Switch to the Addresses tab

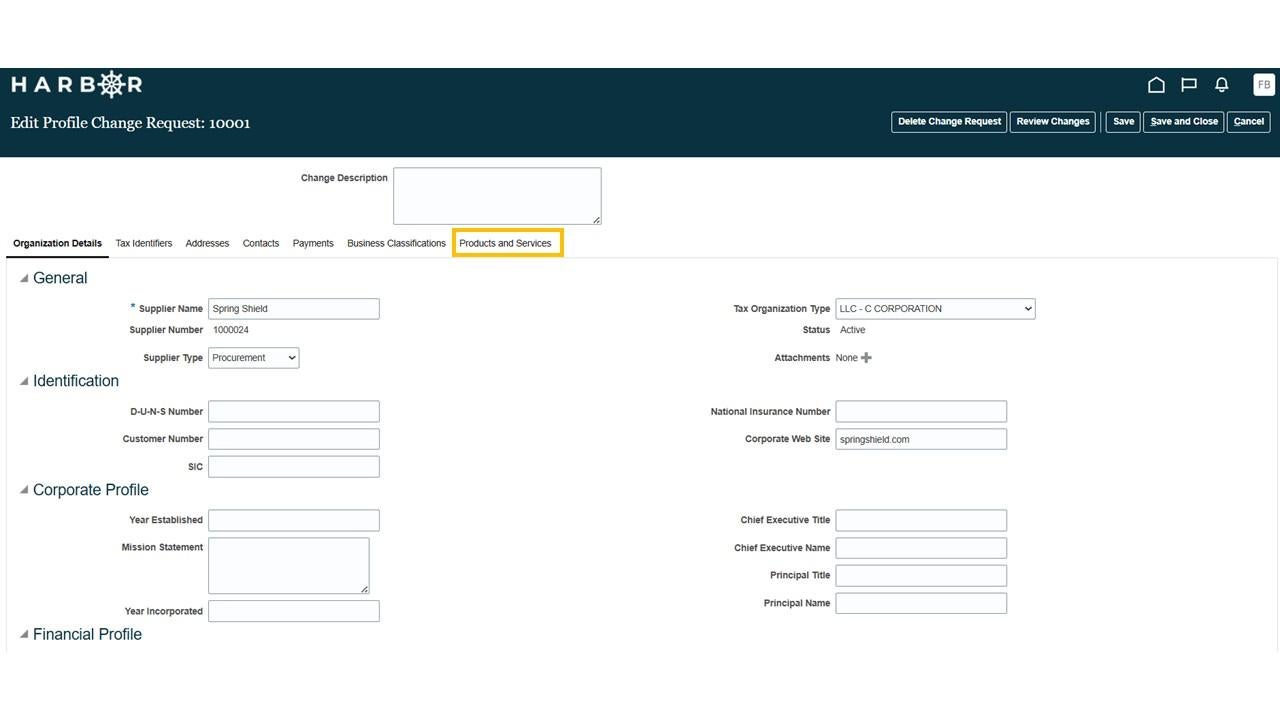[x=207, y=243]
